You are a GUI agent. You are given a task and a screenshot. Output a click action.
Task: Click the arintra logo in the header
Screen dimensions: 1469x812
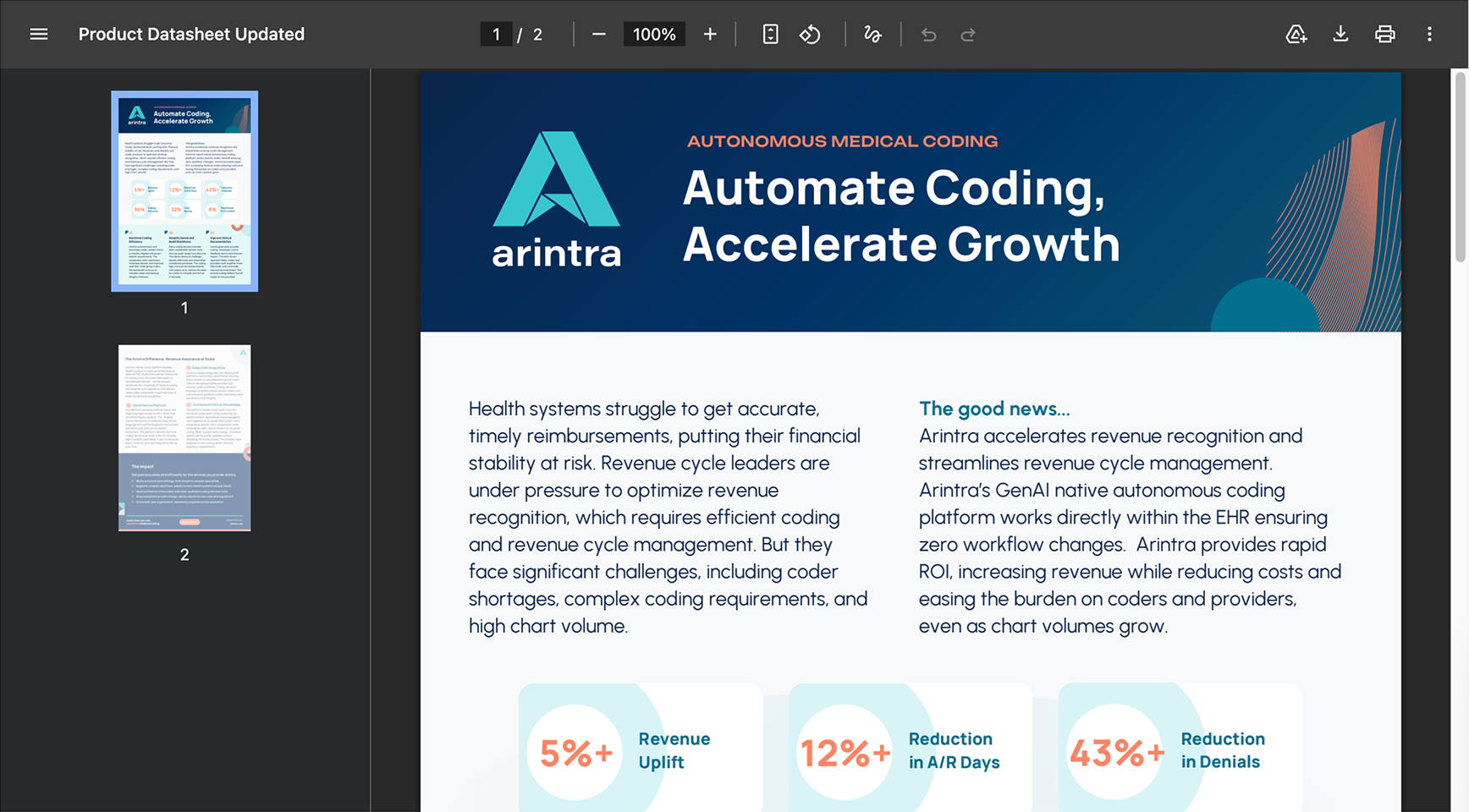(x=556, y=200)
